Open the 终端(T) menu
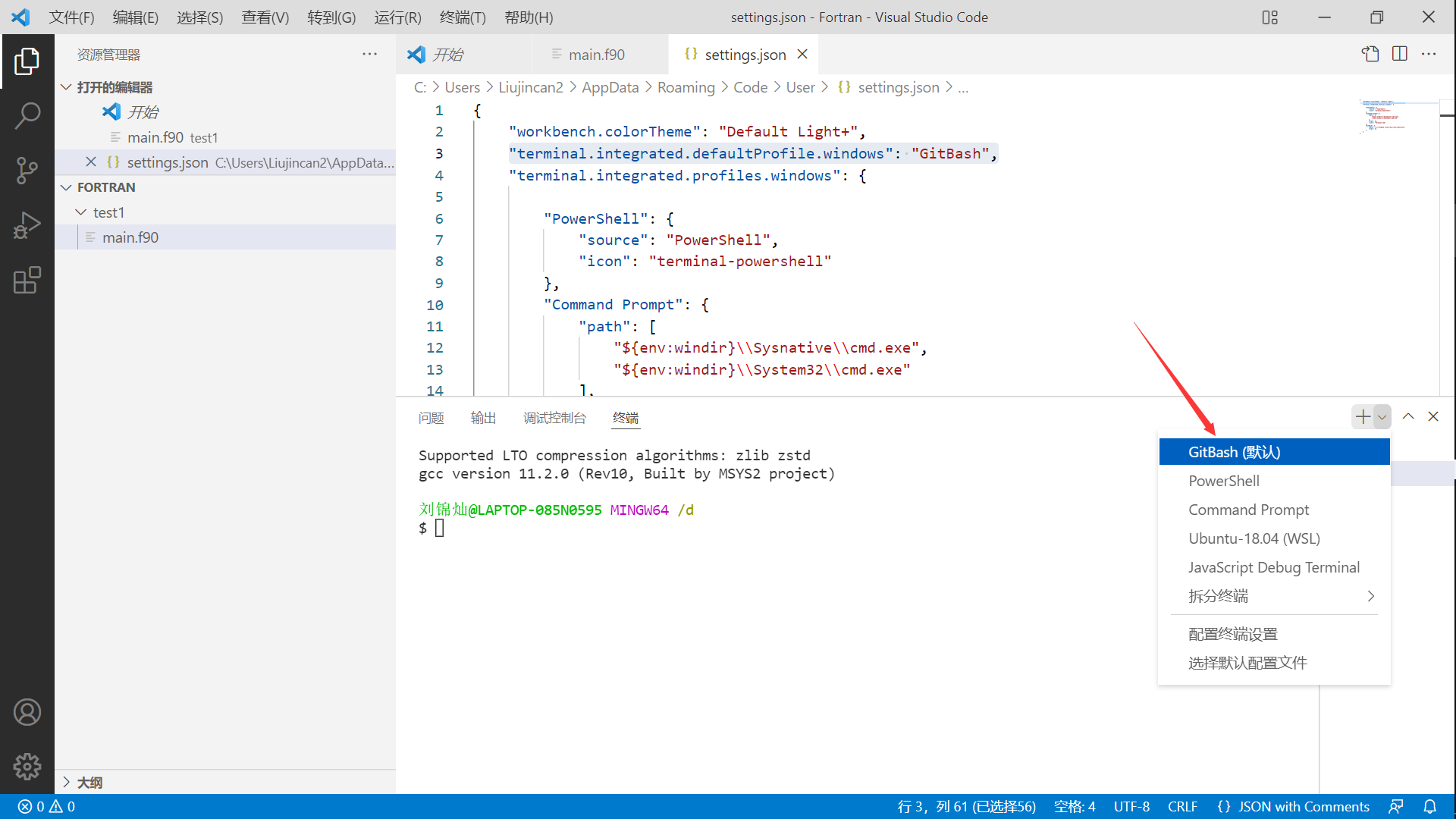 point(463,17)
